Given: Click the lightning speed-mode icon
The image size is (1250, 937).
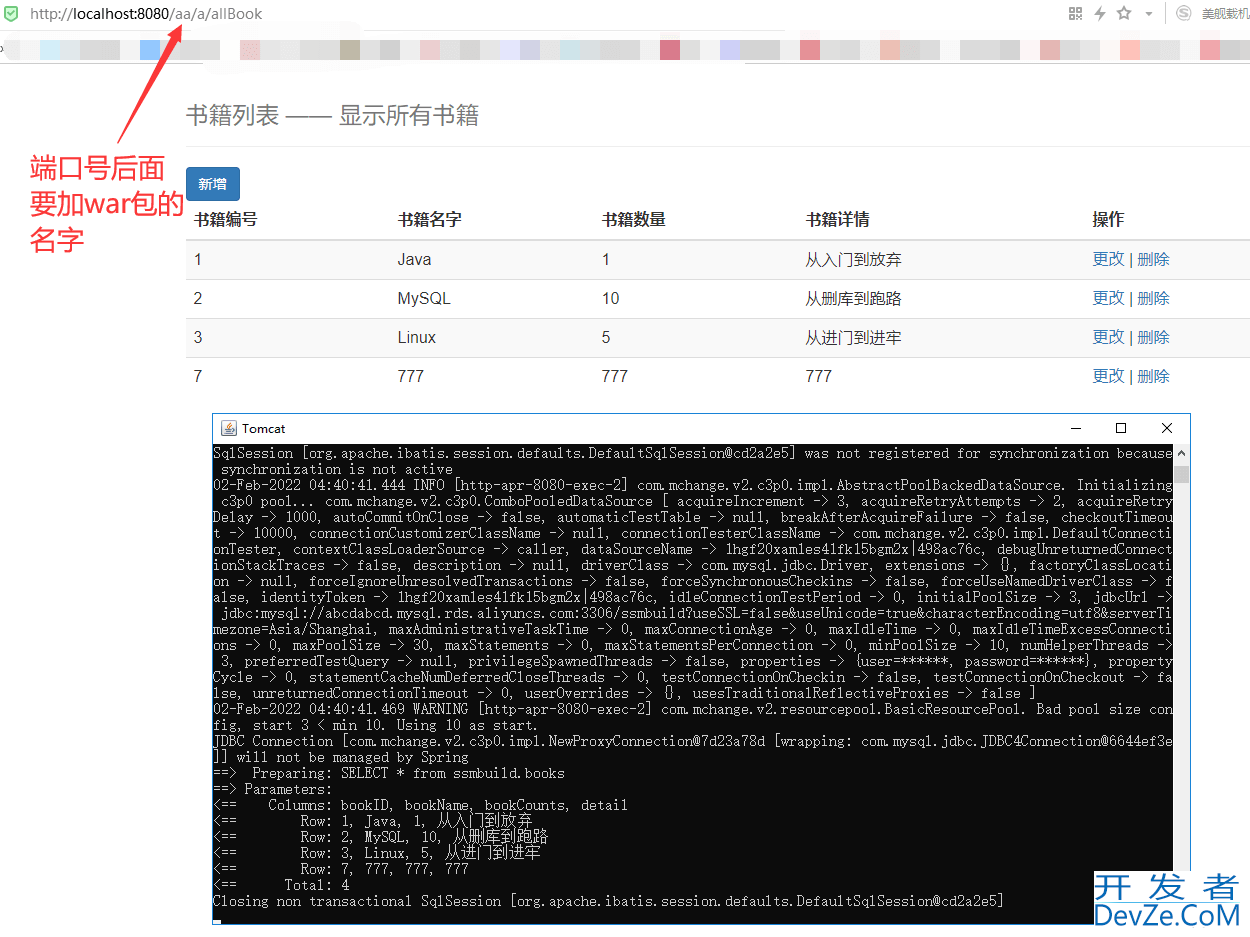Looking at the screenshot, I should (x=1100, y=13).
